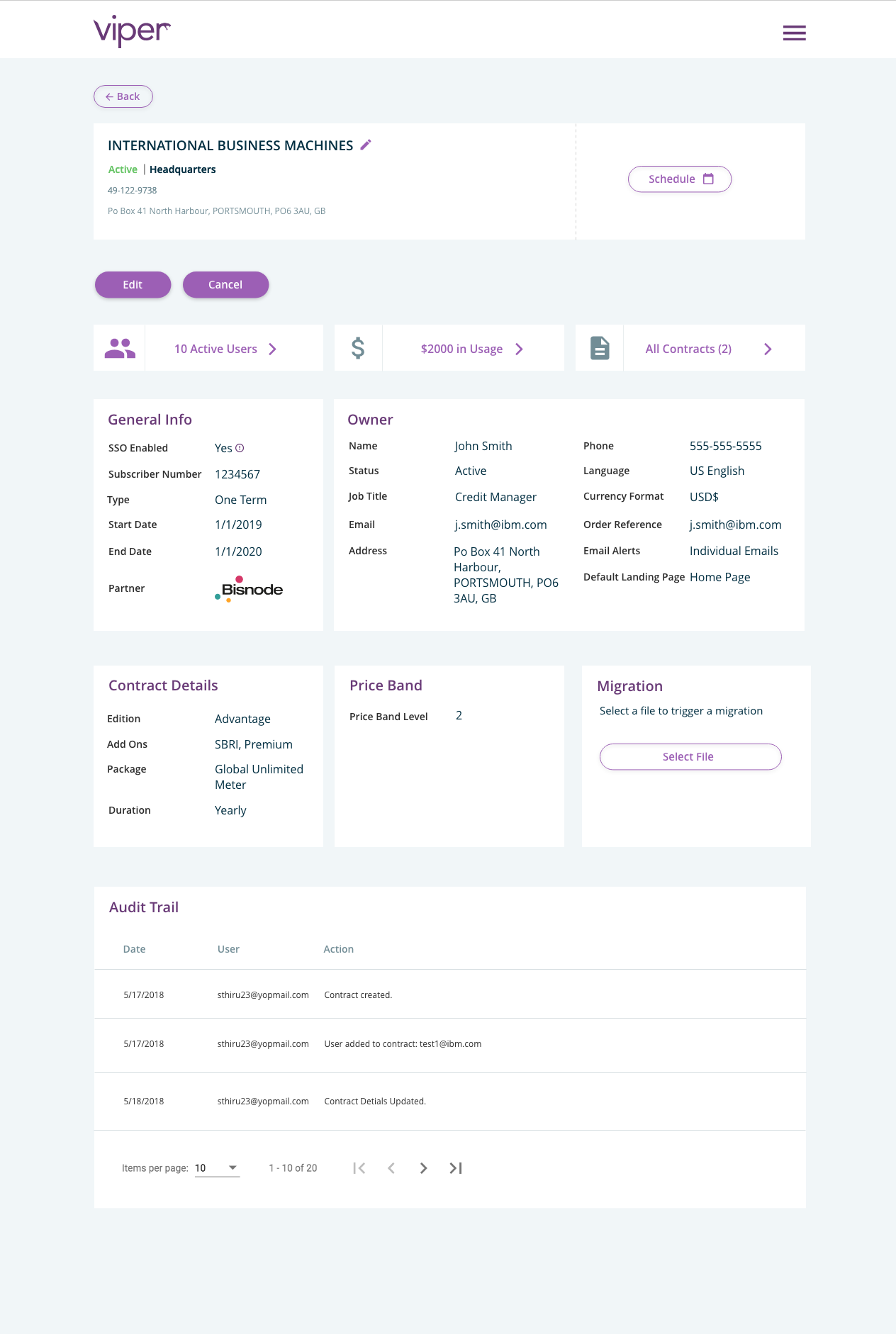This screenshot has width=896, height=1334.
Task: Go to the next audit trail page
Action: pyautogui.click(x=423, y=1168)
